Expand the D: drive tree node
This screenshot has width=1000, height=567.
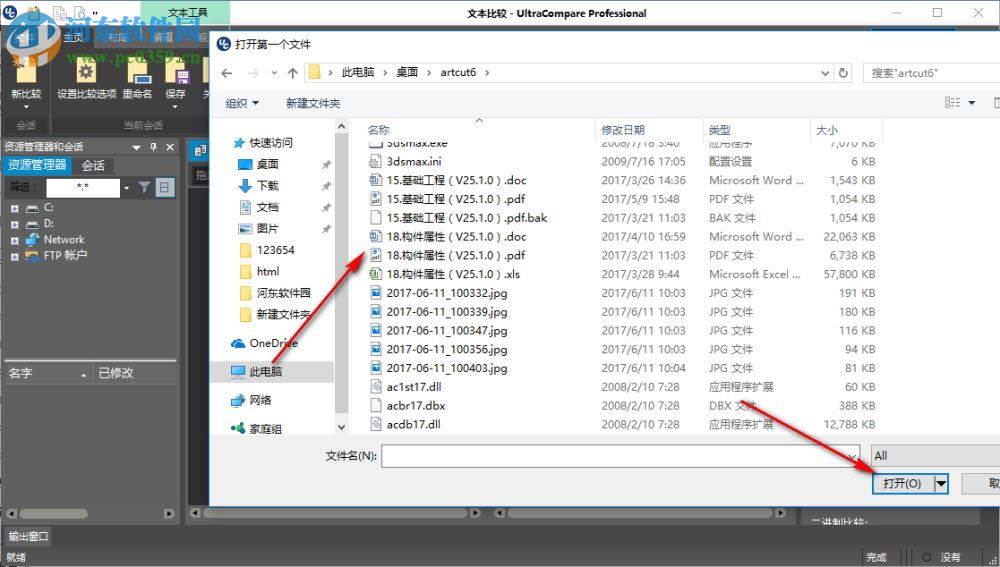(x=15, y=225)
